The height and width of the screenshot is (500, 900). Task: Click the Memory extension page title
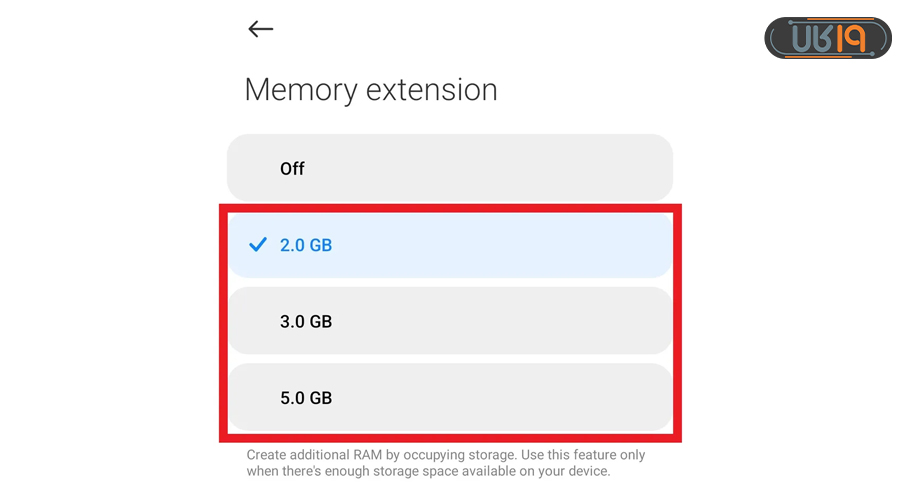tap(371, 90)
